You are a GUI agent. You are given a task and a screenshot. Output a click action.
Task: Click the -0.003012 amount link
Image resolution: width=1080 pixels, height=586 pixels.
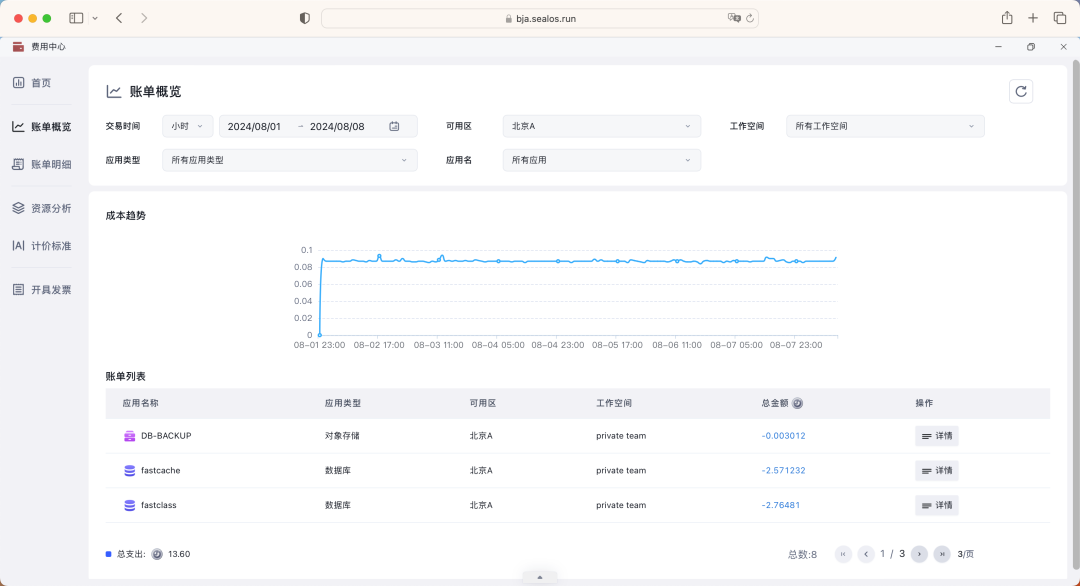tap(783, 436)
